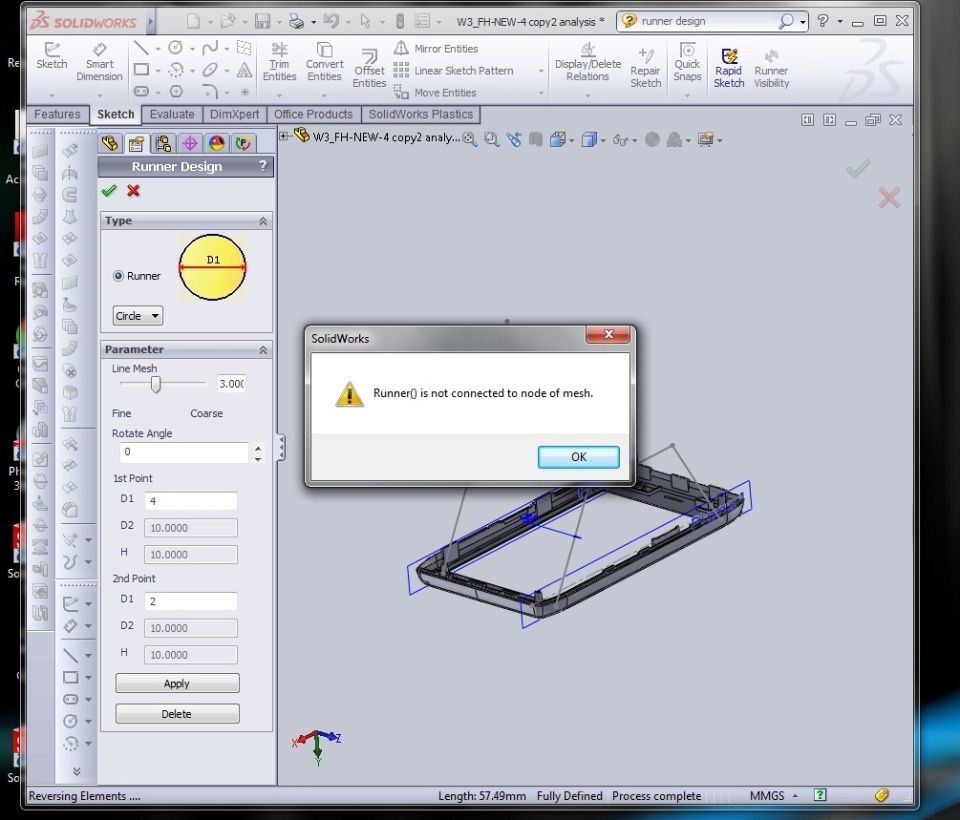Viewport: 960px width, 820px height.
Task: Select the Runner radio button
Action: [x=118, y=276]
